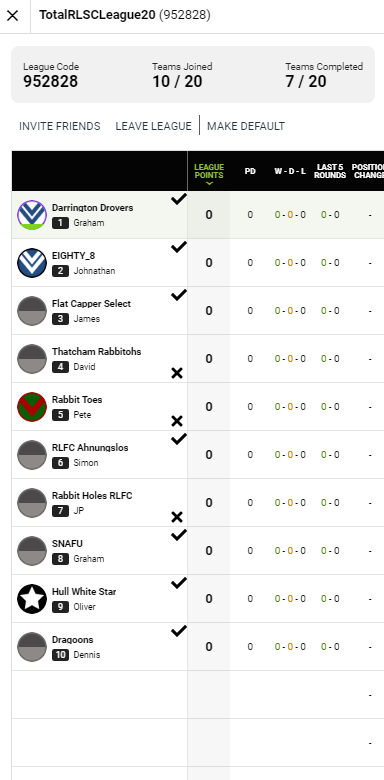
Task: Click Make Default button
Action: click(246, 126)
